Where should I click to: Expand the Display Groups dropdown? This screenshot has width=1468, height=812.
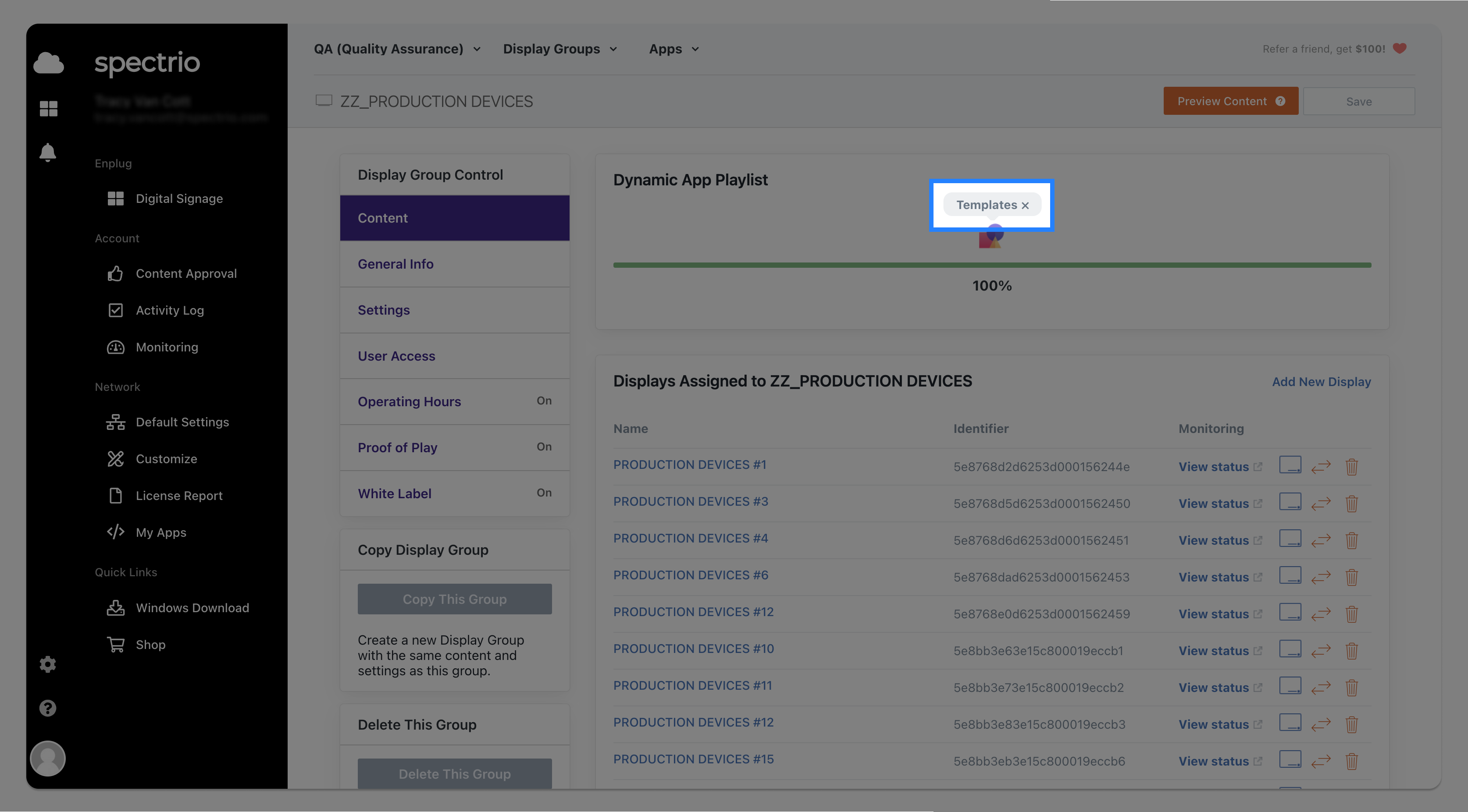coord(559,49)
